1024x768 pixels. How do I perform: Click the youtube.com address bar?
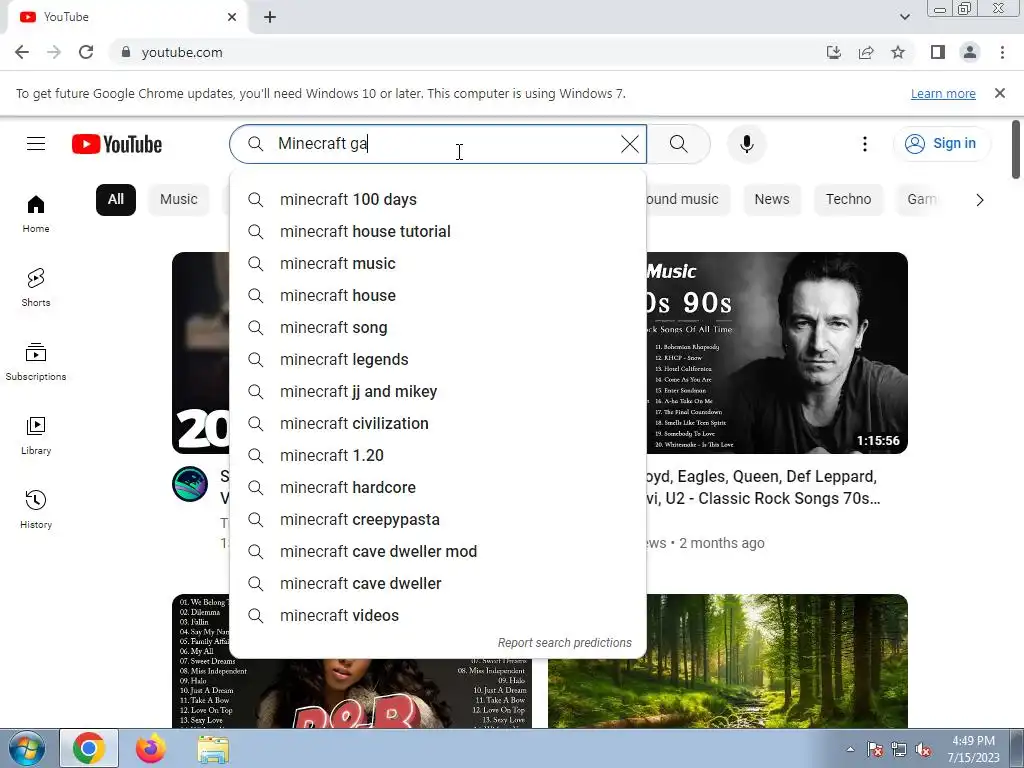pyautogui.click(x=457, y=52)
